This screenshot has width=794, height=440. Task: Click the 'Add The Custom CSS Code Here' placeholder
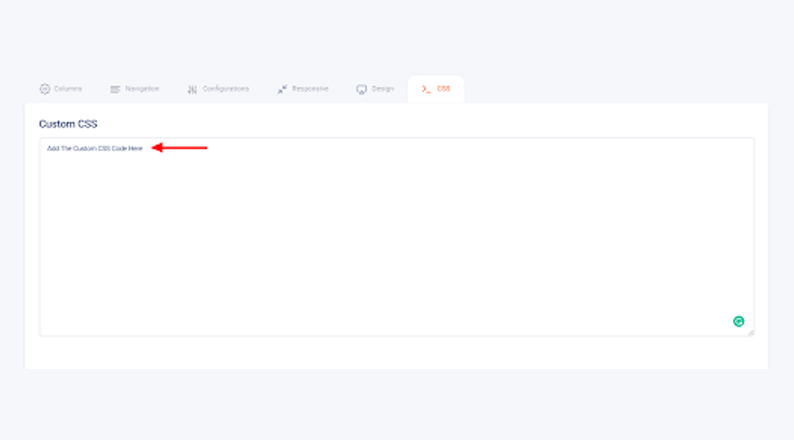pyautogui.click(x=95, y=148)
